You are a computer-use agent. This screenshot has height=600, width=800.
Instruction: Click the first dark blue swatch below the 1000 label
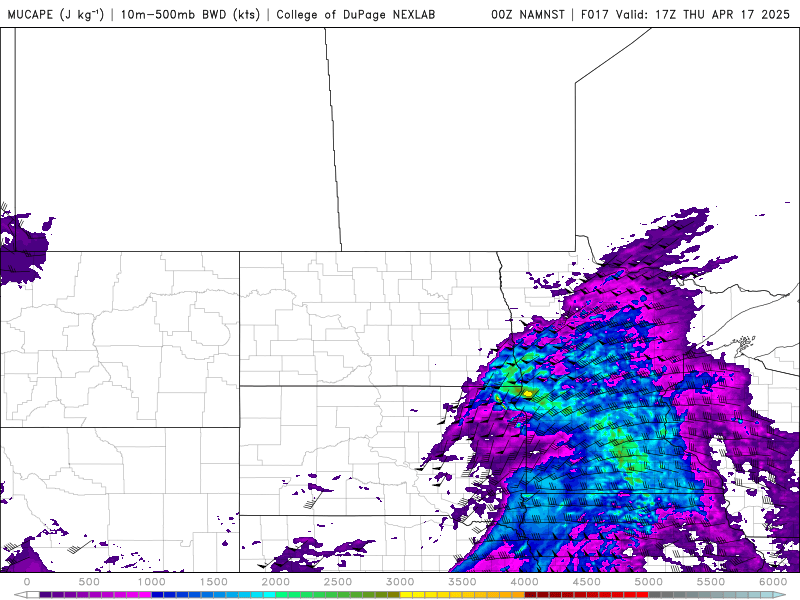(x=158, y=595)
